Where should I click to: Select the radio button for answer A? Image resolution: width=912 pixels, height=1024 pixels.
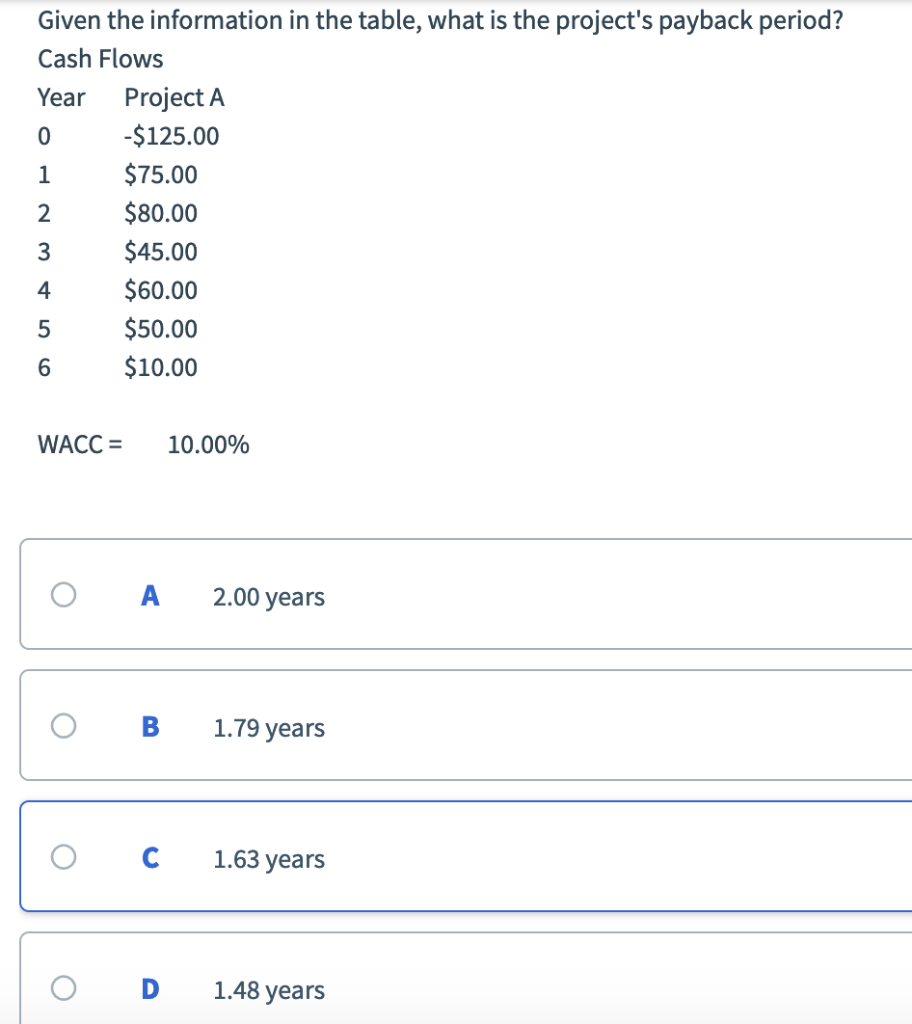coord(64,594)
